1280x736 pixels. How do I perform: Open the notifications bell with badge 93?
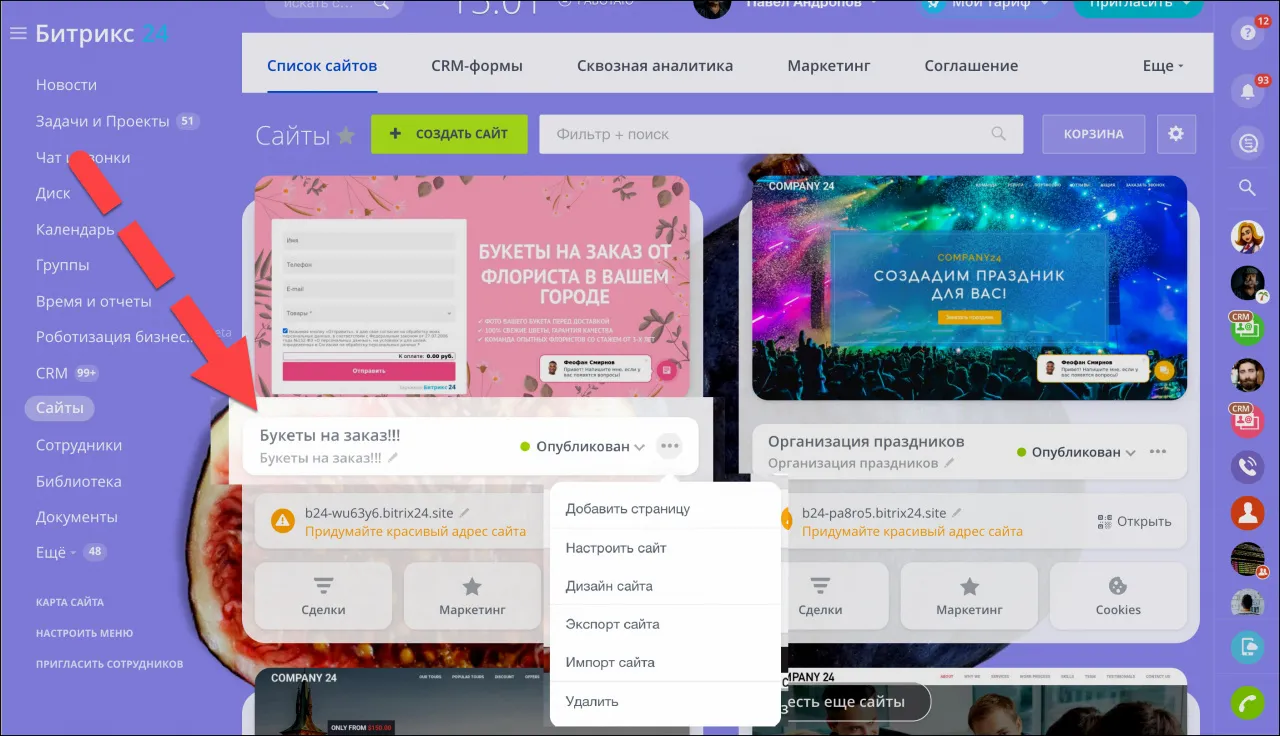[x=1247, y=91]
